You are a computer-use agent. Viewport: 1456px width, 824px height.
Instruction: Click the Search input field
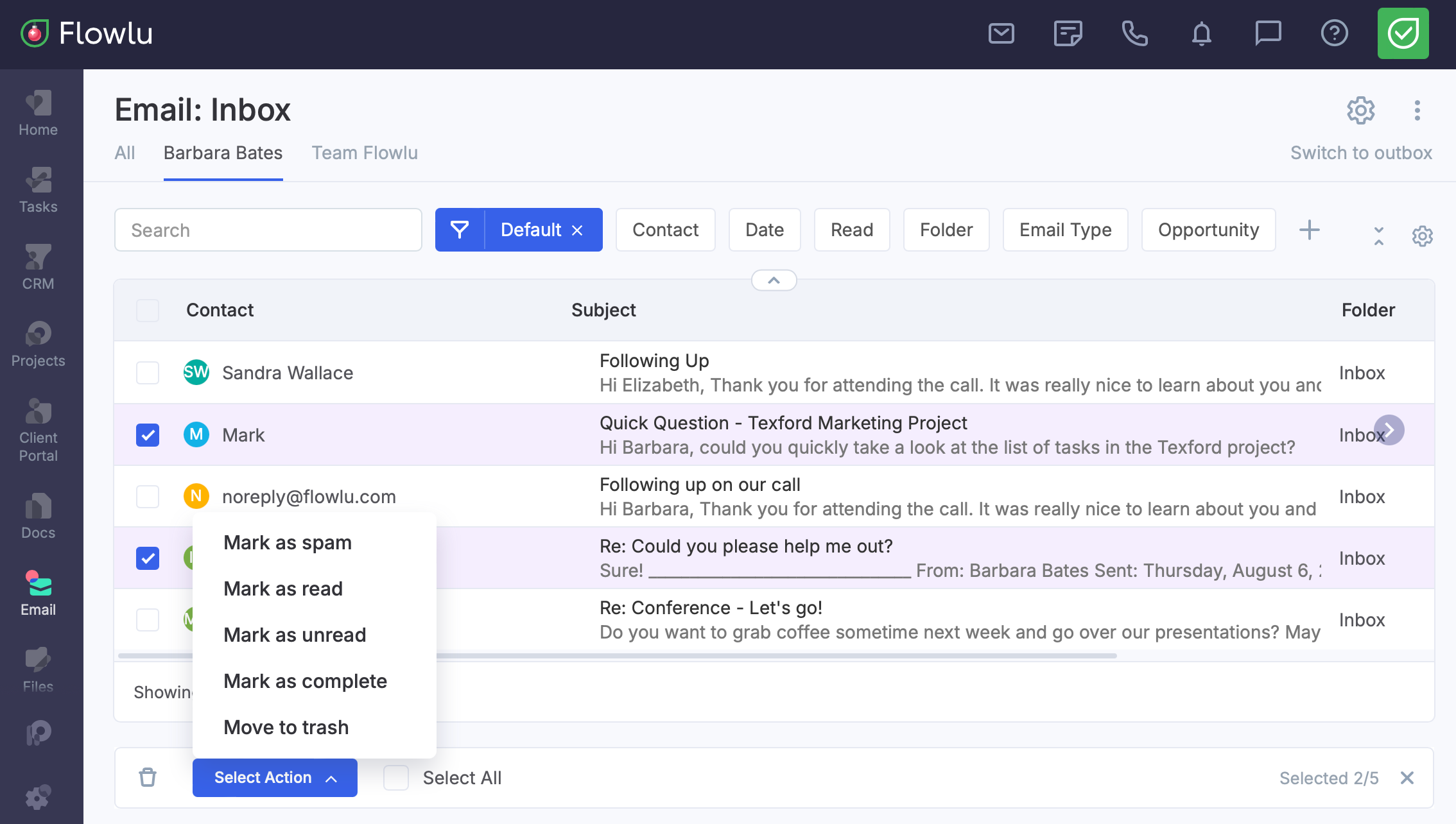coord(268,230)
